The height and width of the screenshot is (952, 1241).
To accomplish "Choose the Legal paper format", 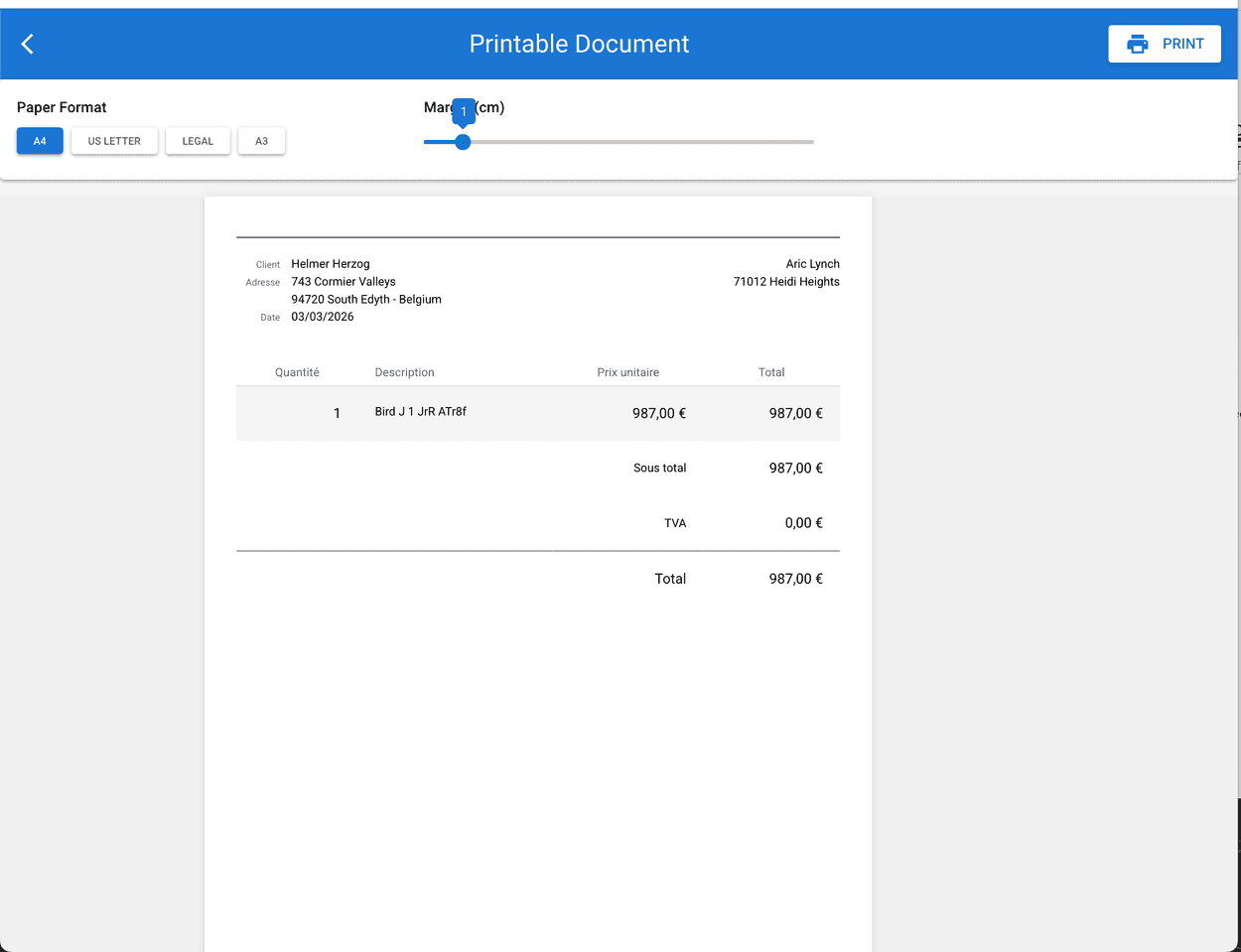I will [x=198, y=141].
